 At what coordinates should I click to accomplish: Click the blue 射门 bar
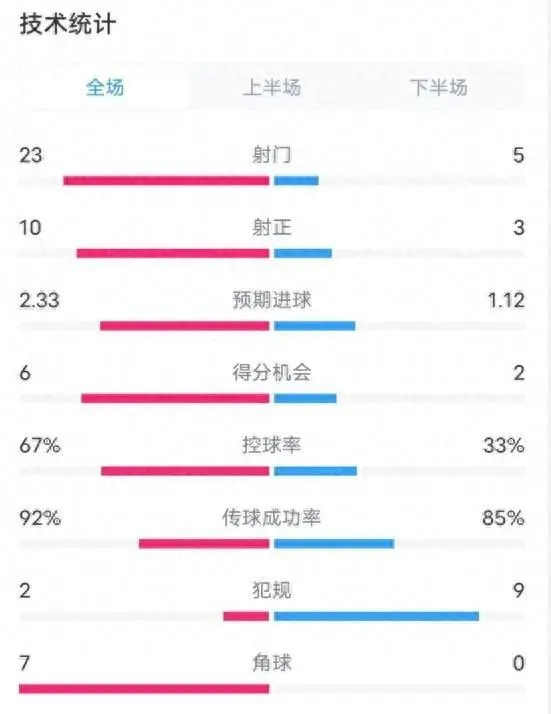296,181
